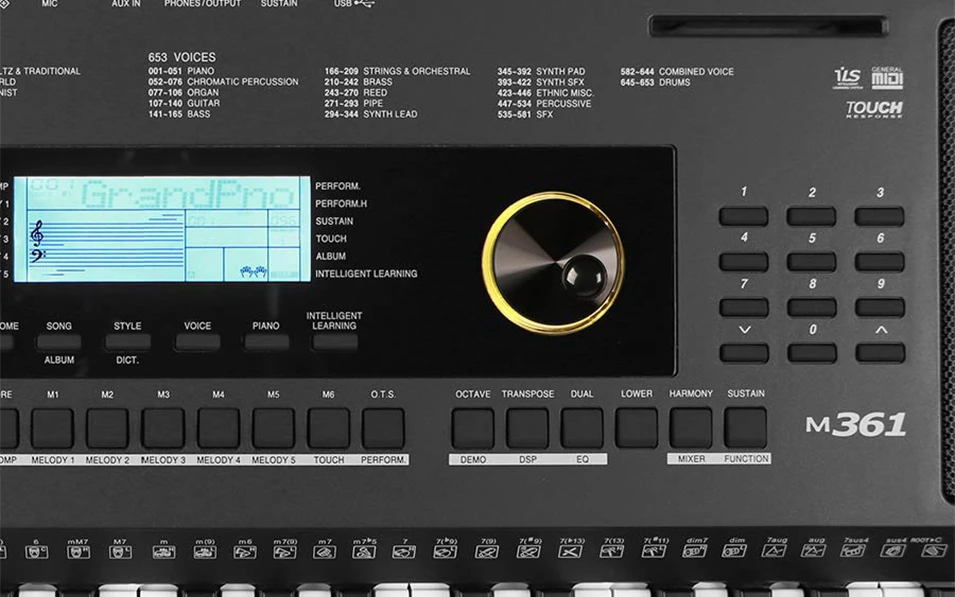Tap the percussion icon under plain m
This screenshot has height=597, width=955.
pos(164,552)
